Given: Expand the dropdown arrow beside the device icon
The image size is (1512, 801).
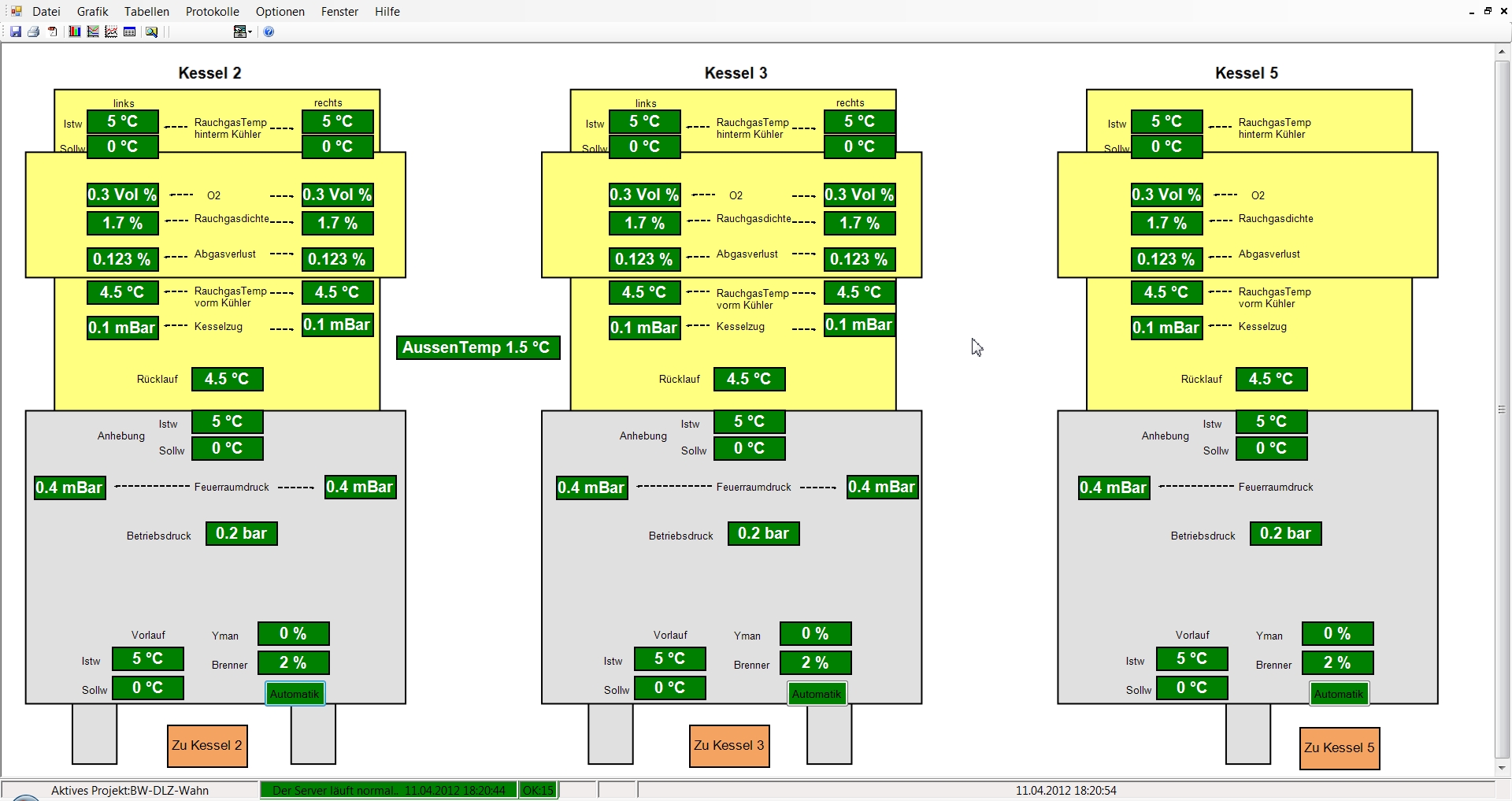Looking at the screenshot, I should click(x=250, y=32).
